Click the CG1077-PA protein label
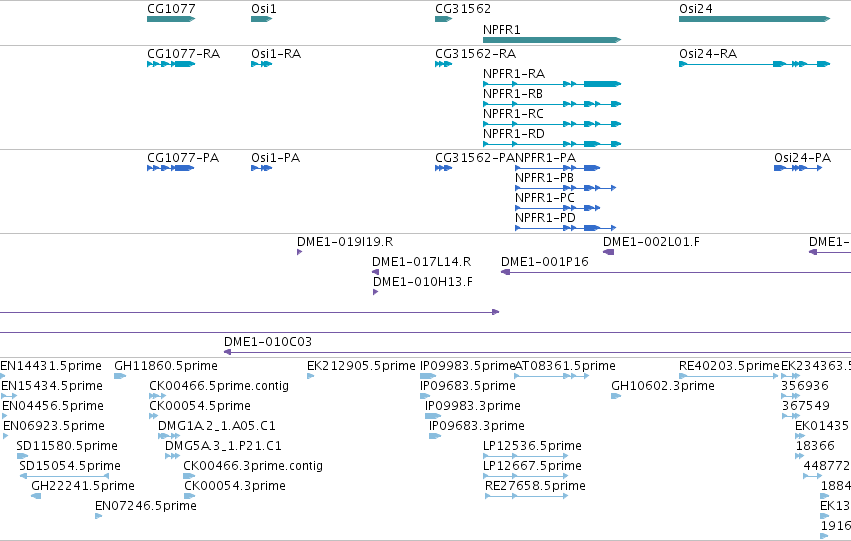This screenshot has height=541, width=851. [183, 158]
